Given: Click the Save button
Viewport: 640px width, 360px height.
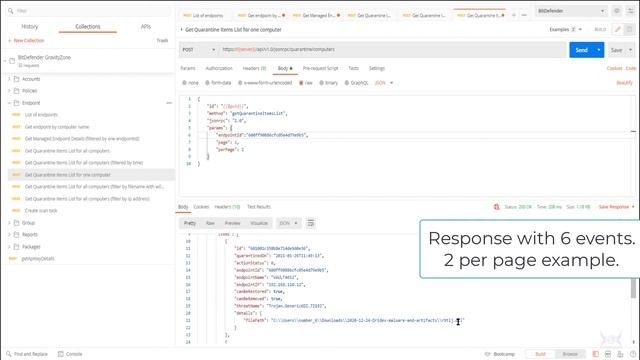Looking at the screenshot, I should pyautogui.click(x=617, y=50).
